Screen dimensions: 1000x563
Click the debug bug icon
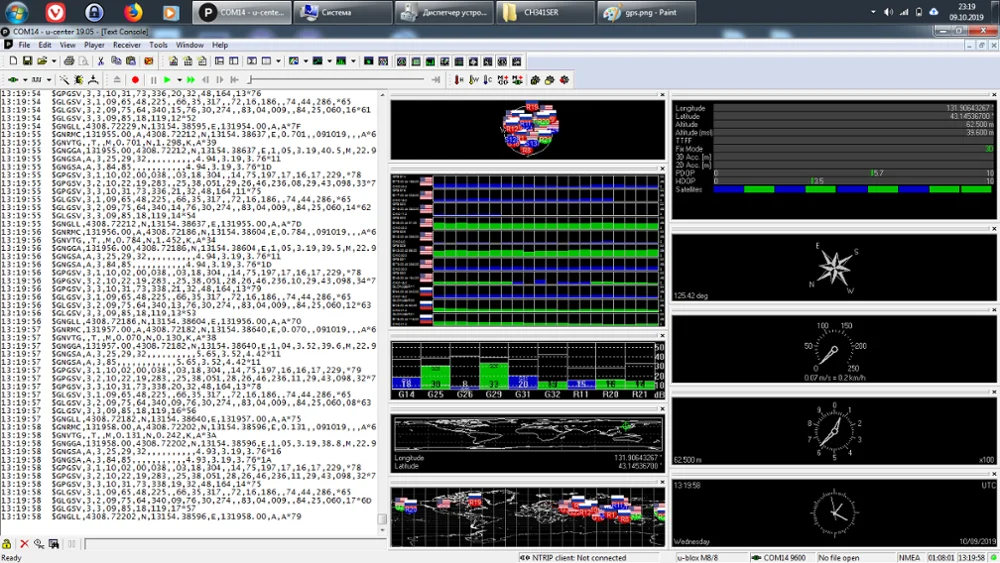coord(78,80)
